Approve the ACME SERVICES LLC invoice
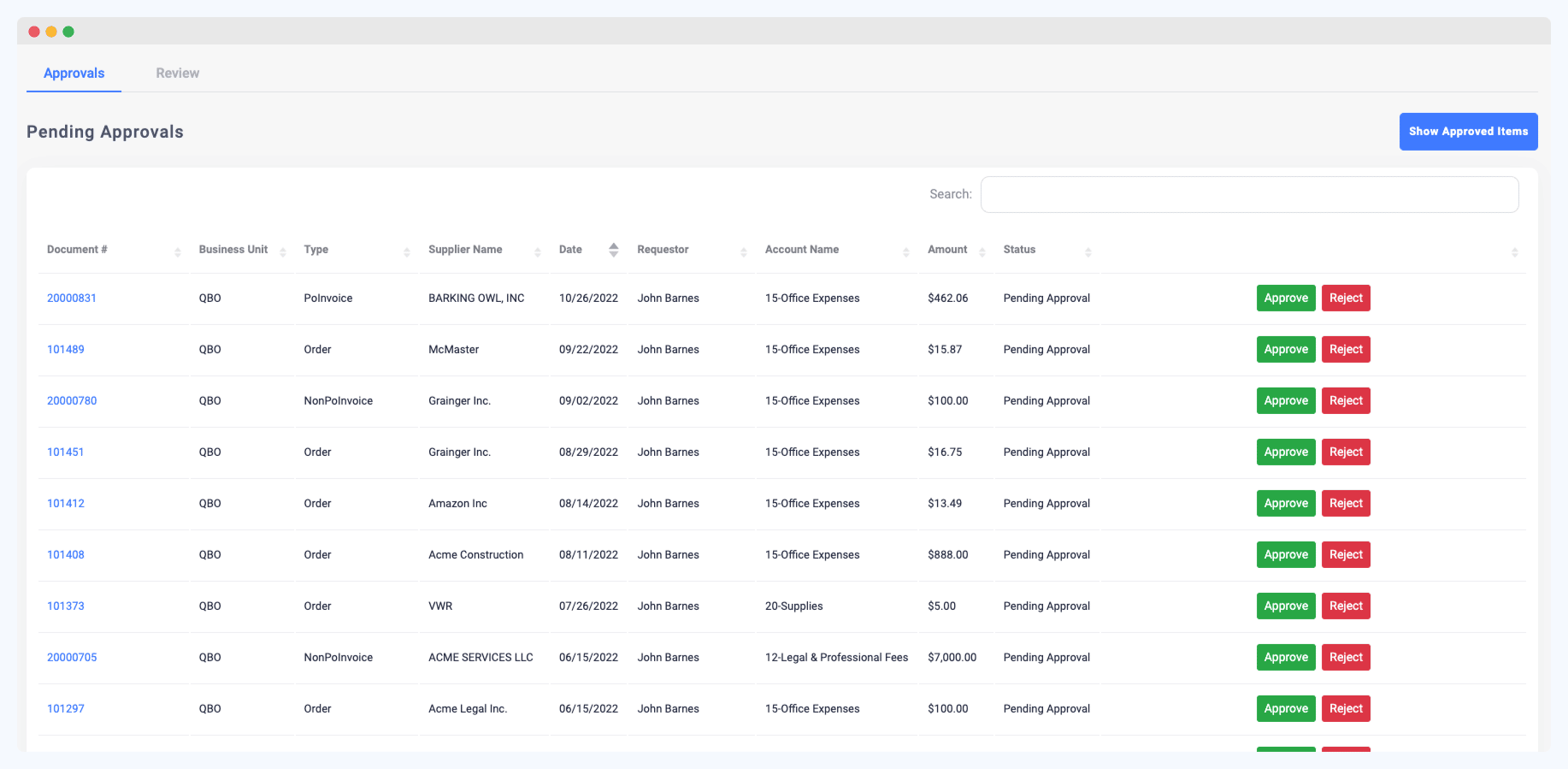1568x769 pixels. tap(1286, 658)
